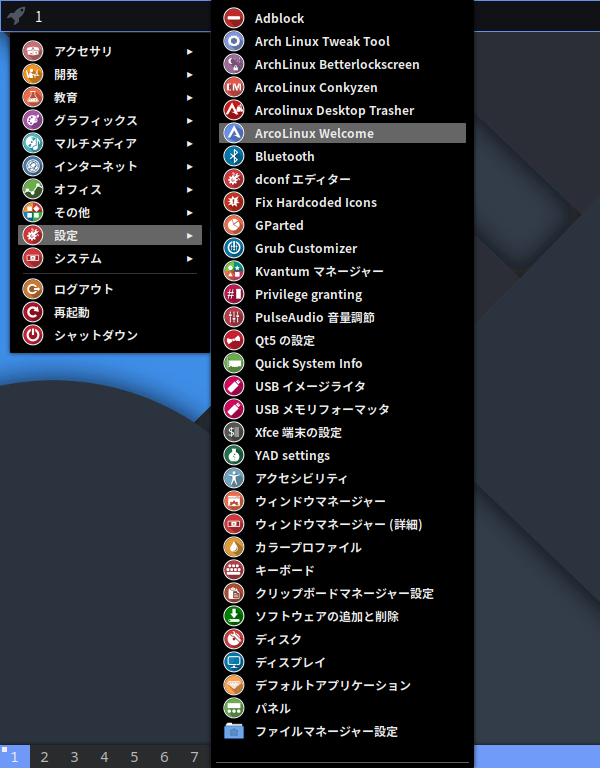The height and width of the screenshot is (768, 600).
Task: Expand the 教育 submenu arrow
Action: (190, 97)
